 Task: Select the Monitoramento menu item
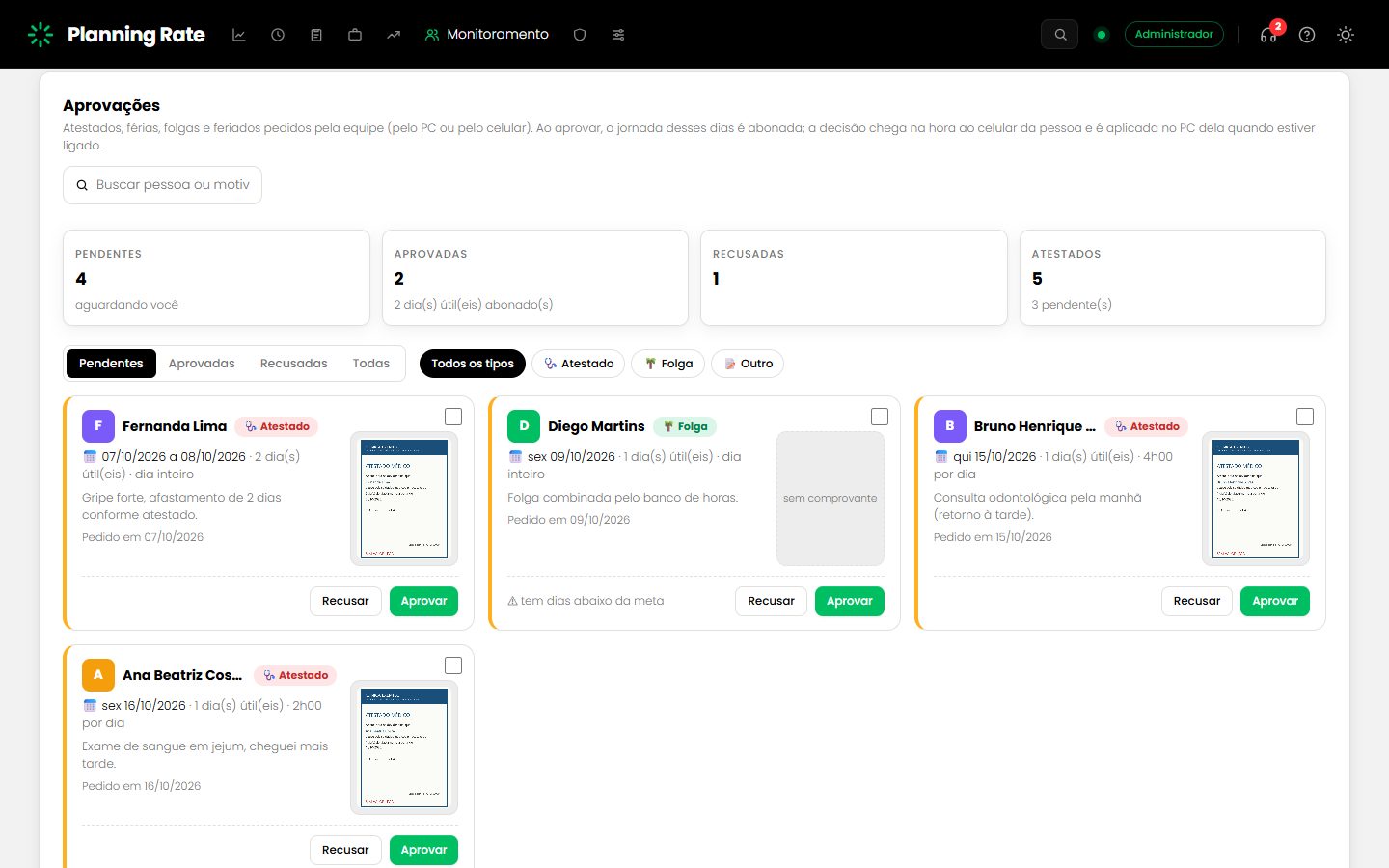click(x=487, y=35)
